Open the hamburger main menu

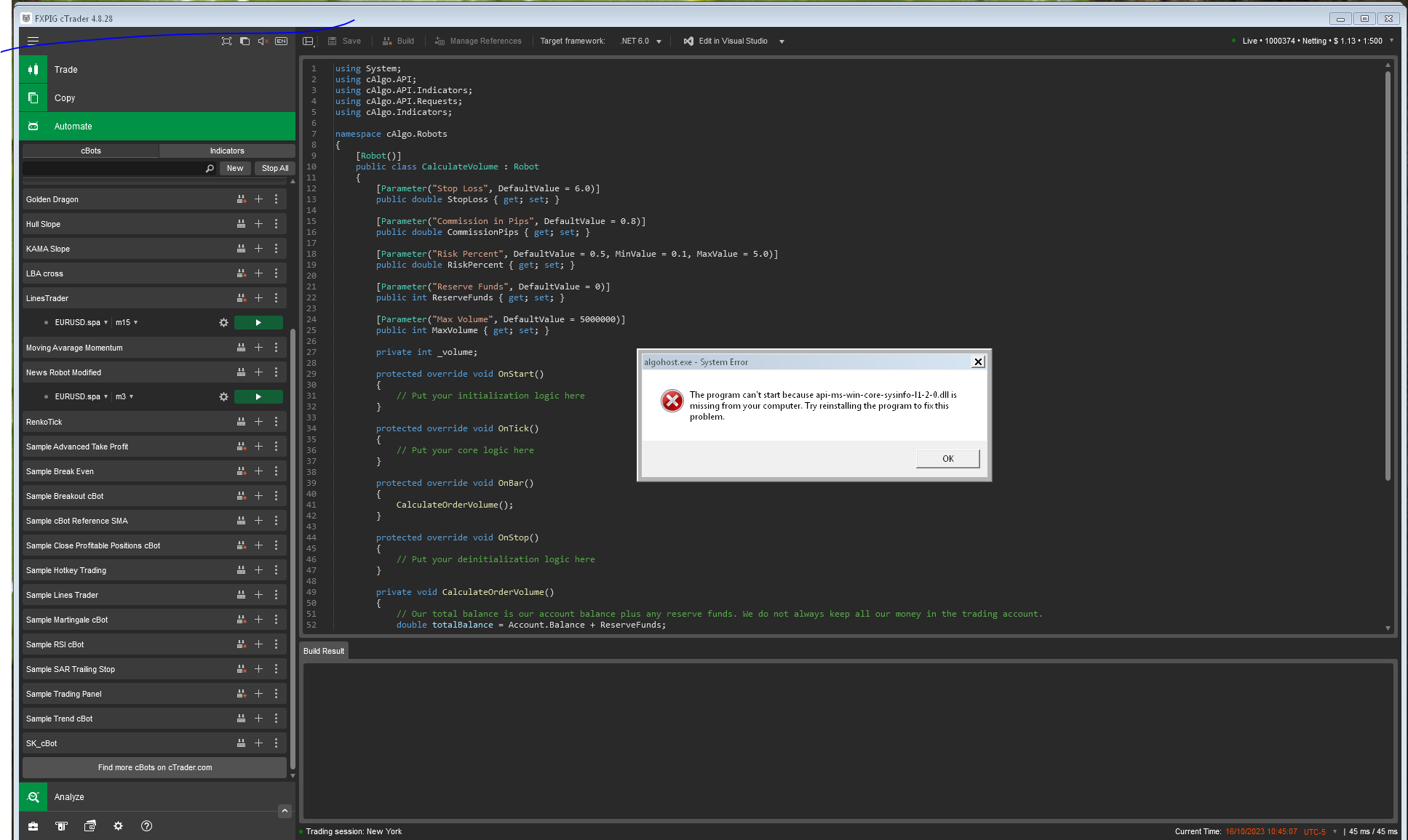tap(33, 41)
